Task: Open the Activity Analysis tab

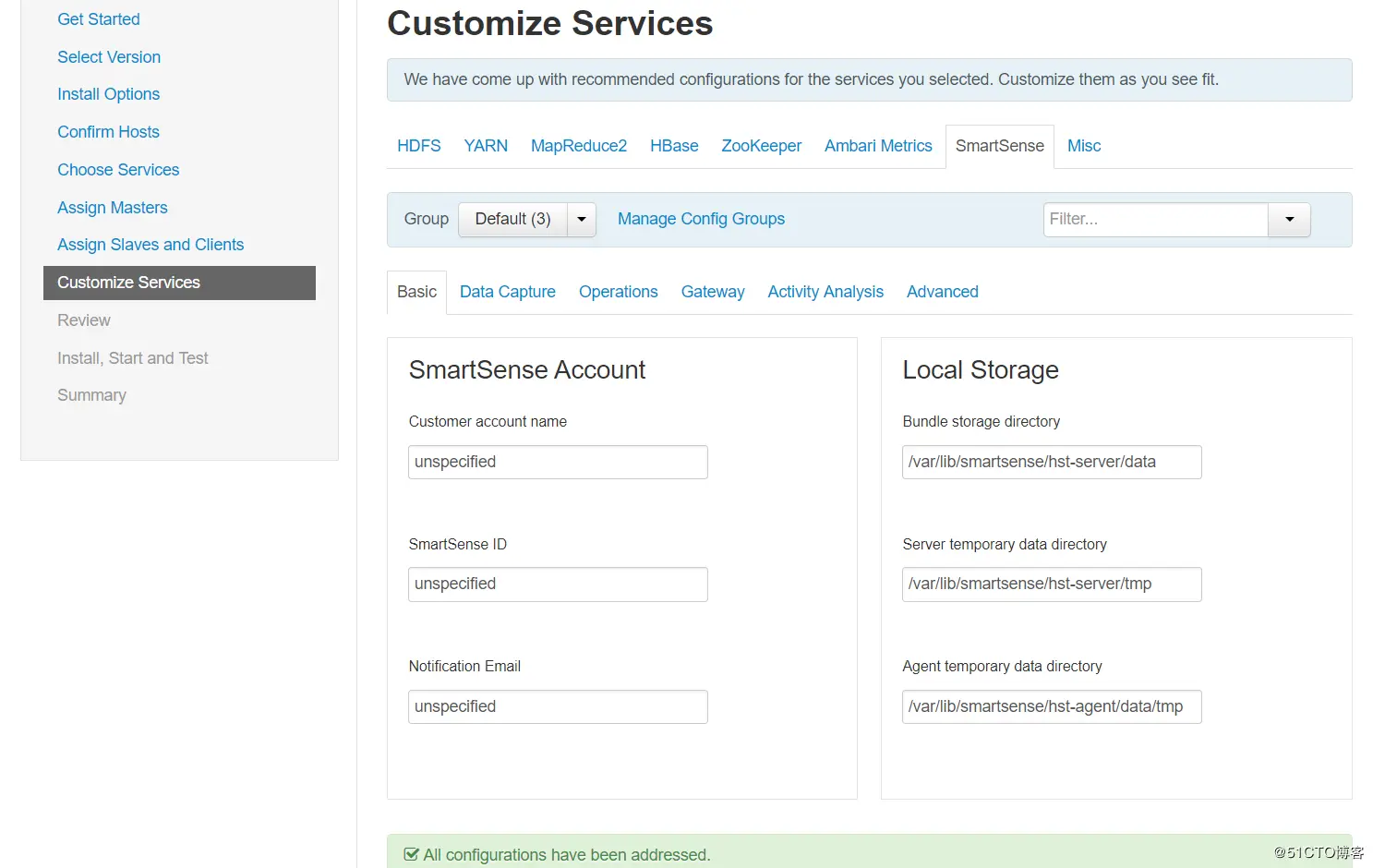Action: coord(825,292)
